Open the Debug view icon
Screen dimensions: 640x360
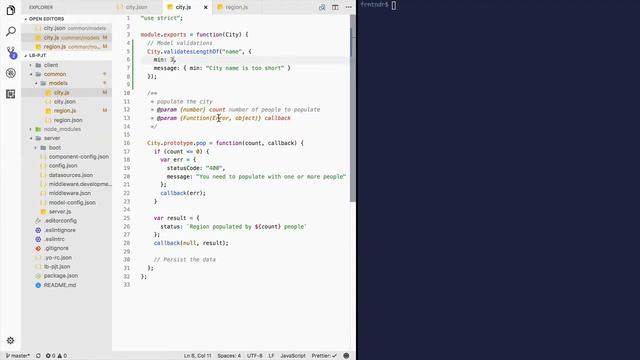(11, 73)
